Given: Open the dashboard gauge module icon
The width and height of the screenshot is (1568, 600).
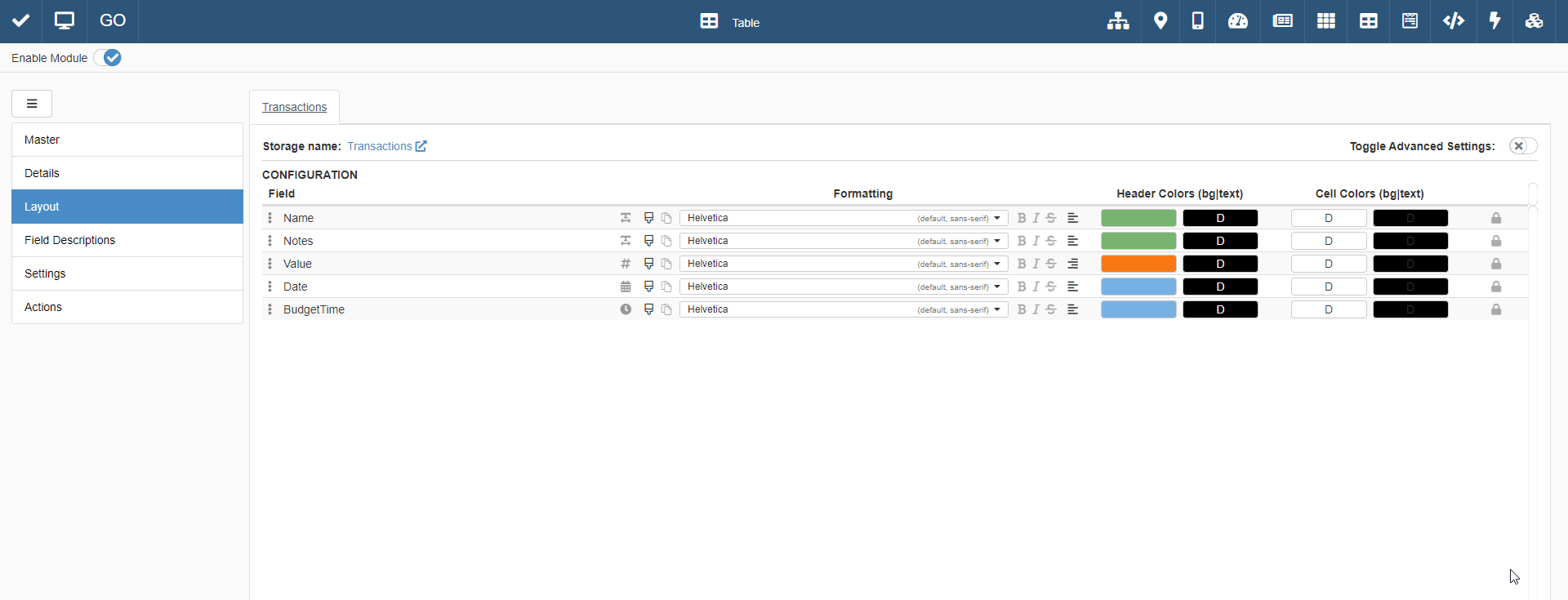Looking at the screenshot, I should [1238, 21].
